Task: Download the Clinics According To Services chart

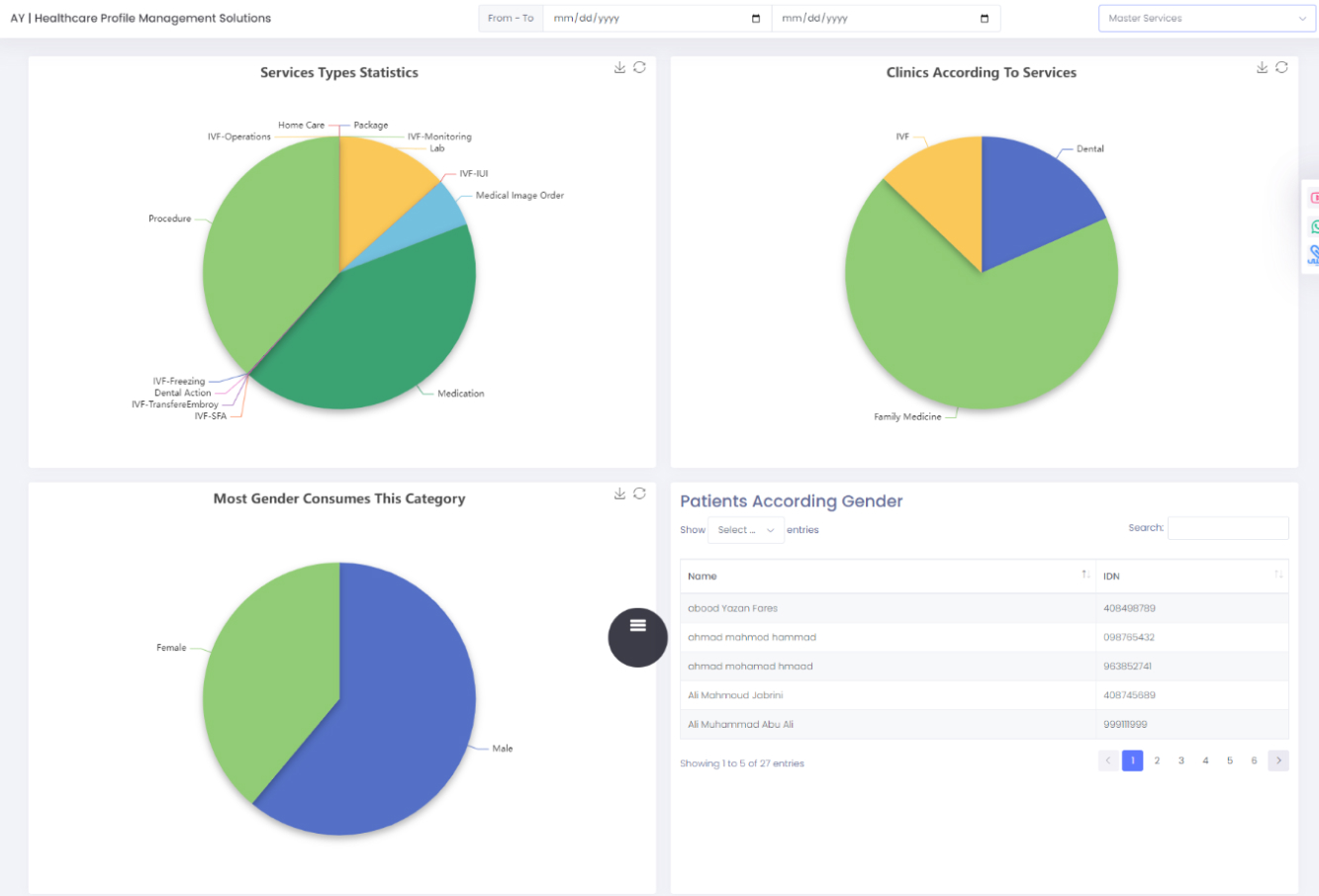Action: (1262, 67)
